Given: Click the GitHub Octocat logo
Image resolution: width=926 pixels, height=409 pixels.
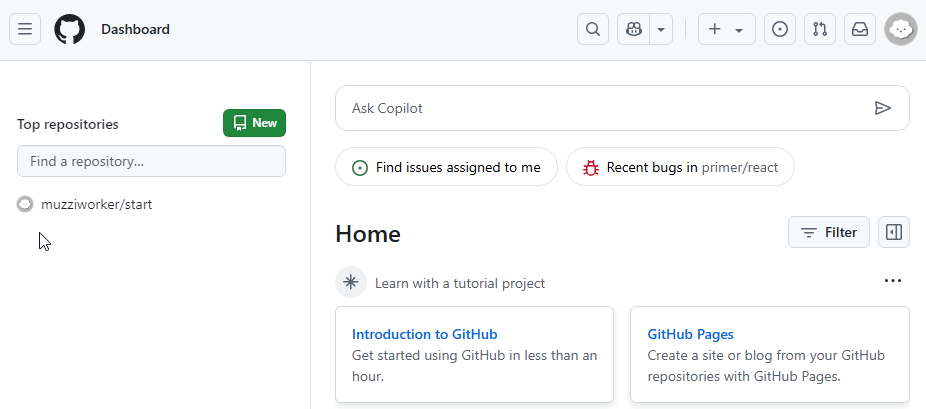Looking at the screenshot, I should point(70,29).
